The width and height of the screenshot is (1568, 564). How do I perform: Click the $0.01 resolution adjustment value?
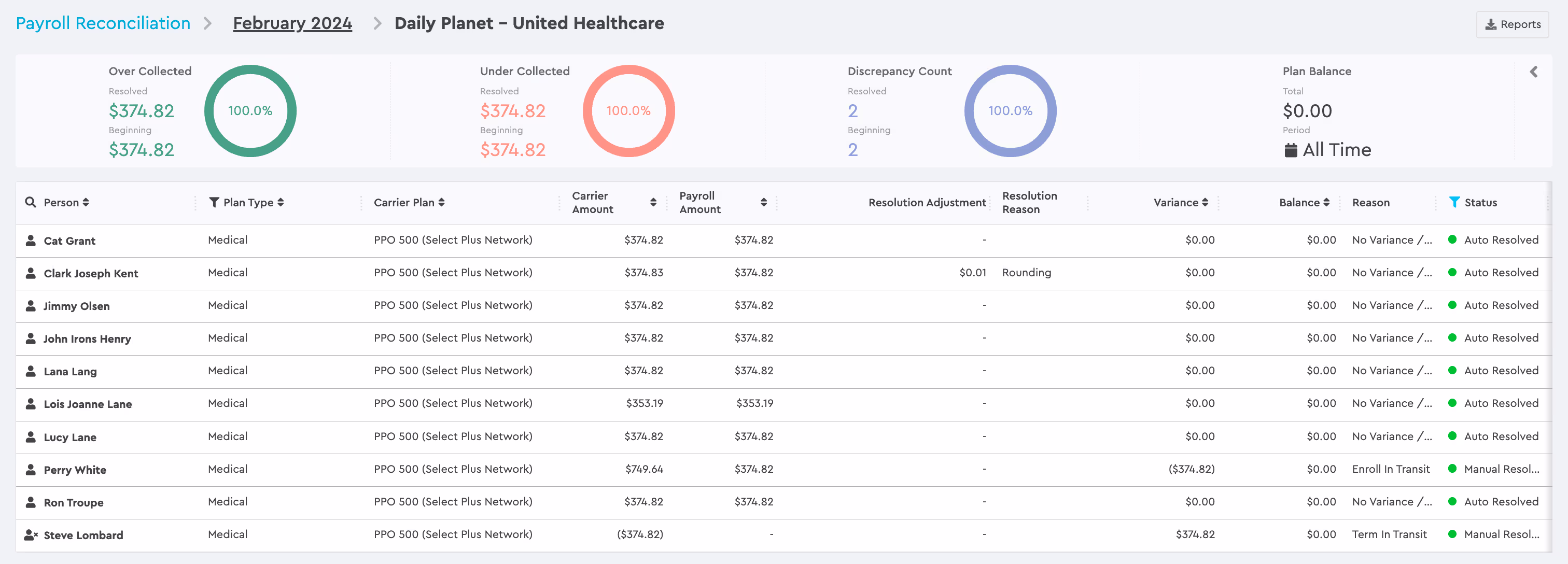[972, 273]
